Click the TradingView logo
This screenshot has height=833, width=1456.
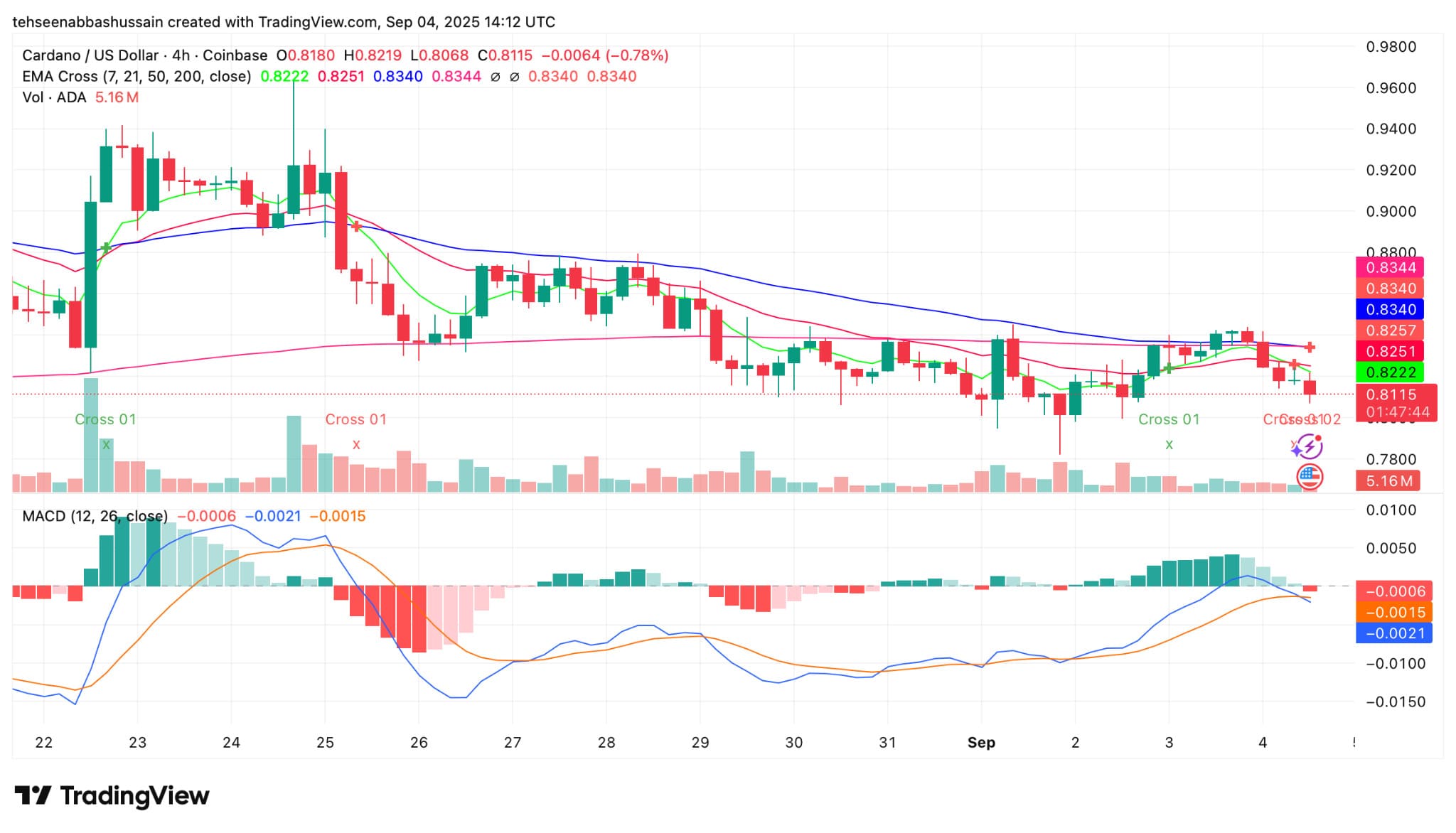point(112,795)
